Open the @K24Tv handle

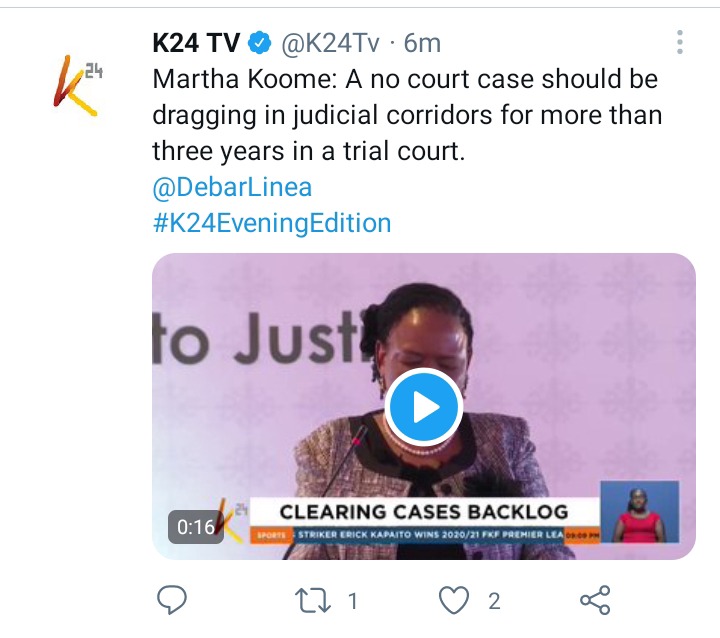(330, 44)
